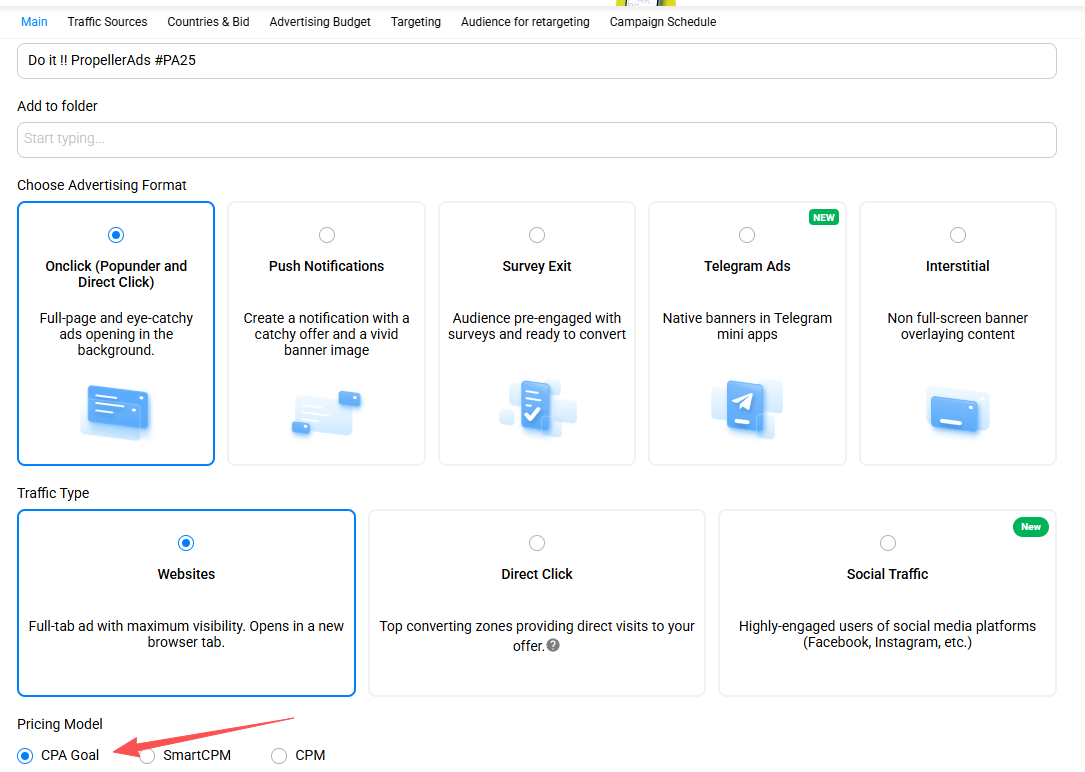The height and width of the screenshot is (772, 1085).
Task: Click the Pricing Model heading
Action: [x=60, y=724]
